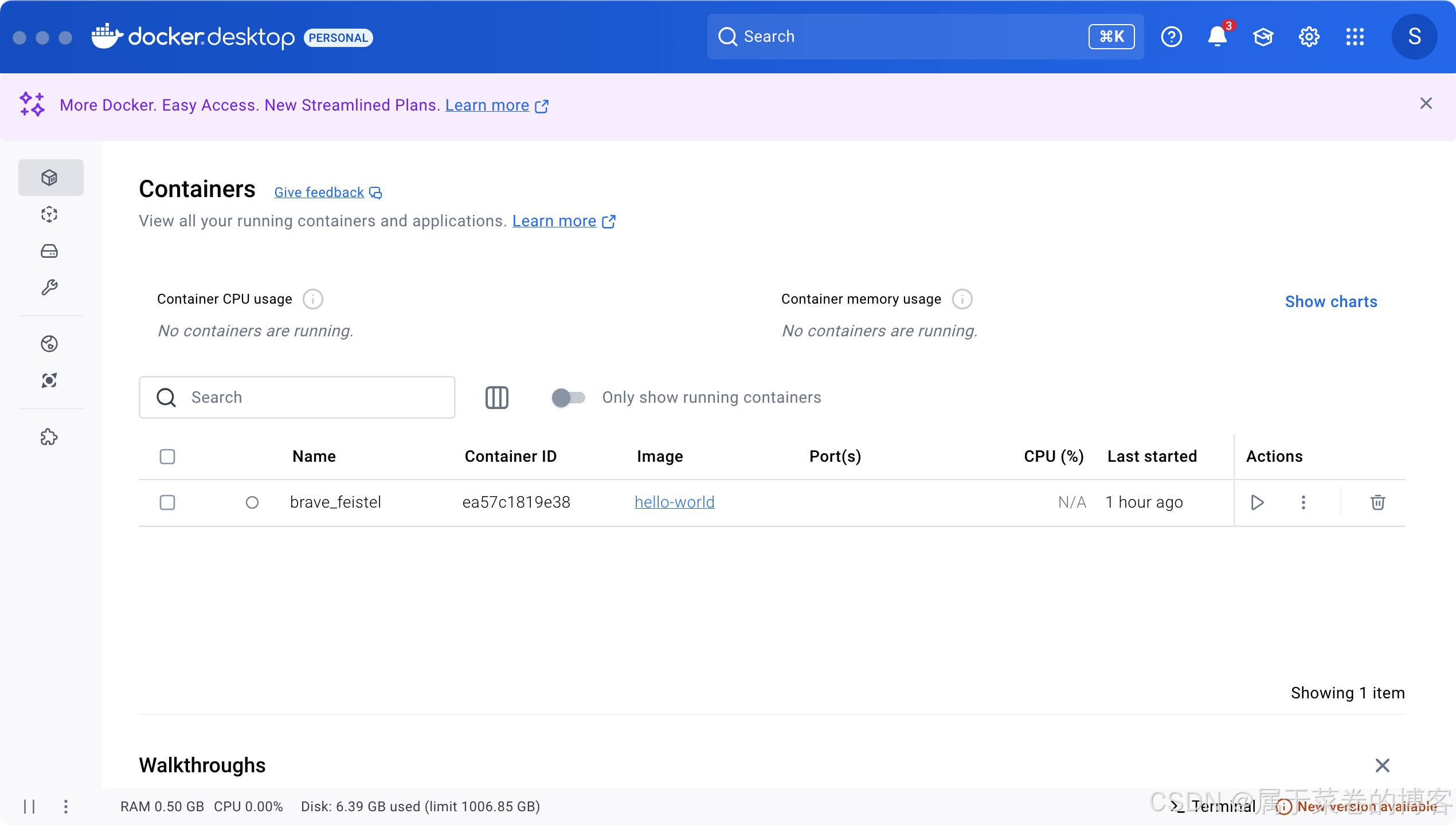1456x825 pixels.
Task: Open the Extensions puzzle icon
Action: 49,437
